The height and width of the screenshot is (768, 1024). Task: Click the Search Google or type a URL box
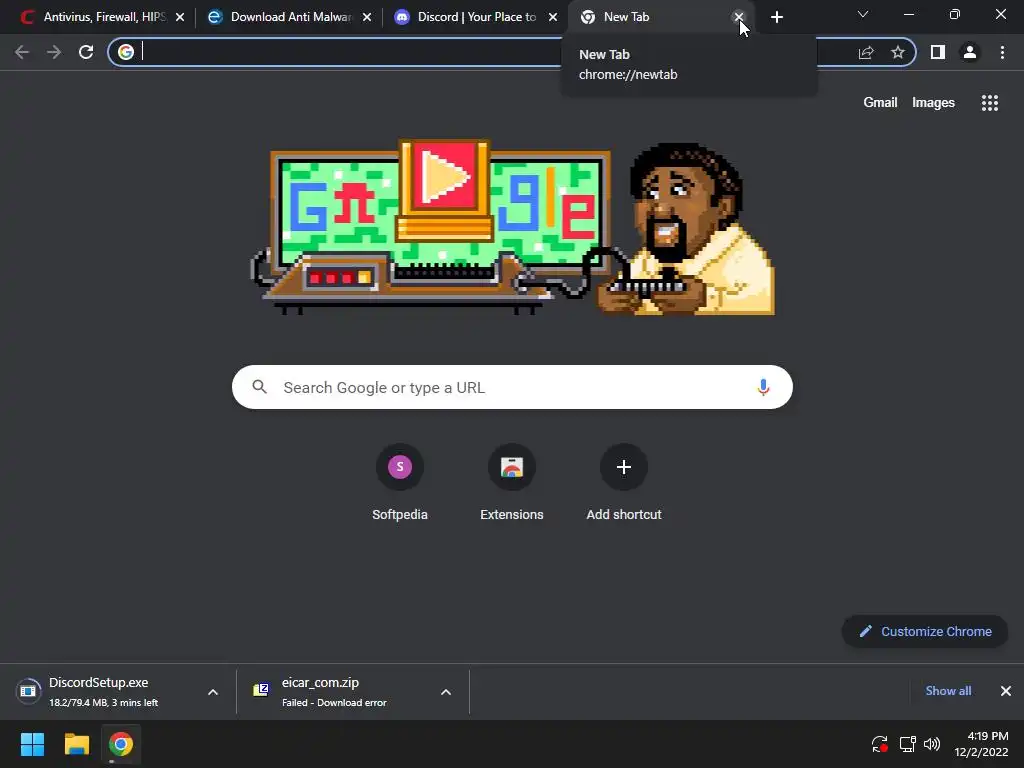click(x=512, y=387)
